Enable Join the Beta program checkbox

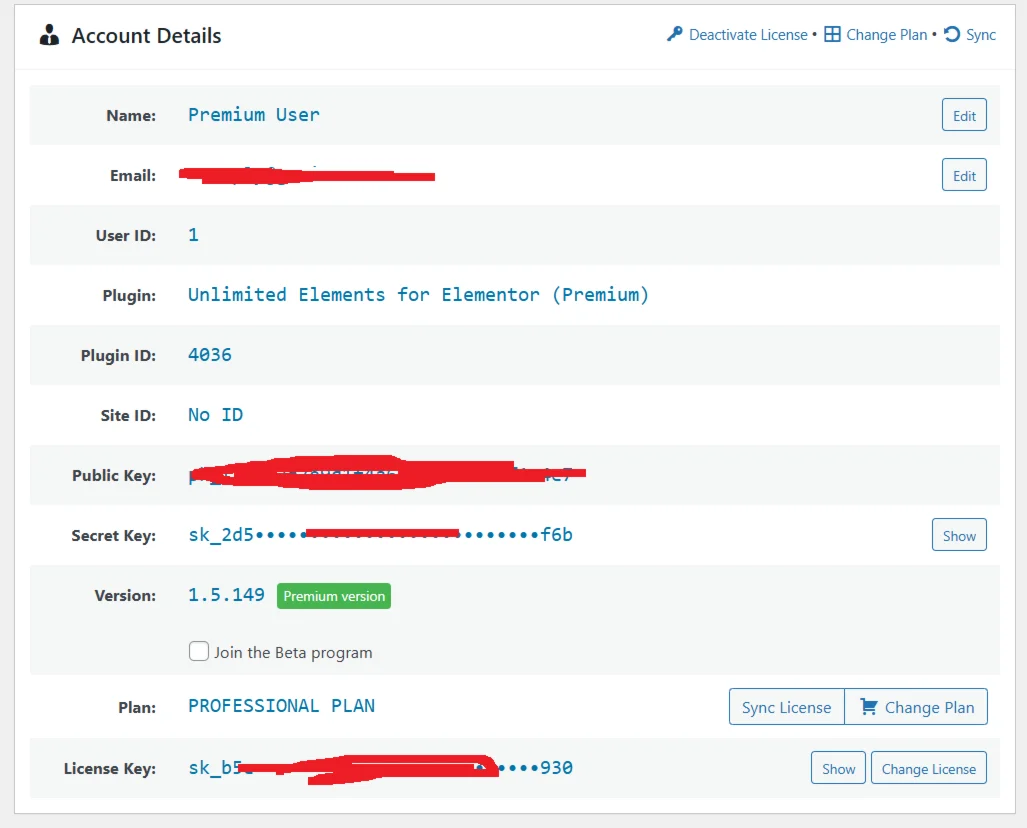(x=198, y=651)
